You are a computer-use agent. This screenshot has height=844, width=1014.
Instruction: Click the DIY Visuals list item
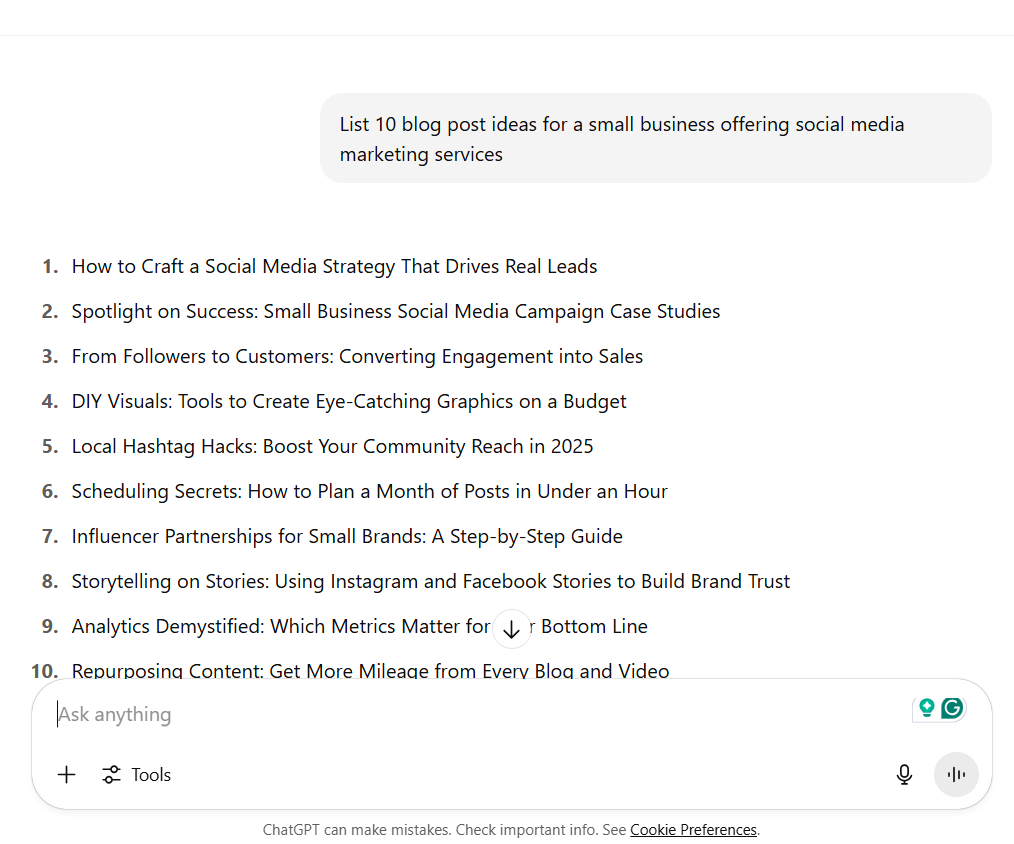(x=348, y=401)
